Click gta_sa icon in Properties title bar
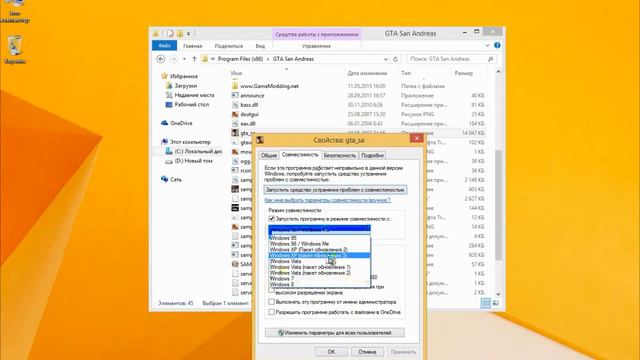 pos(260,140)
